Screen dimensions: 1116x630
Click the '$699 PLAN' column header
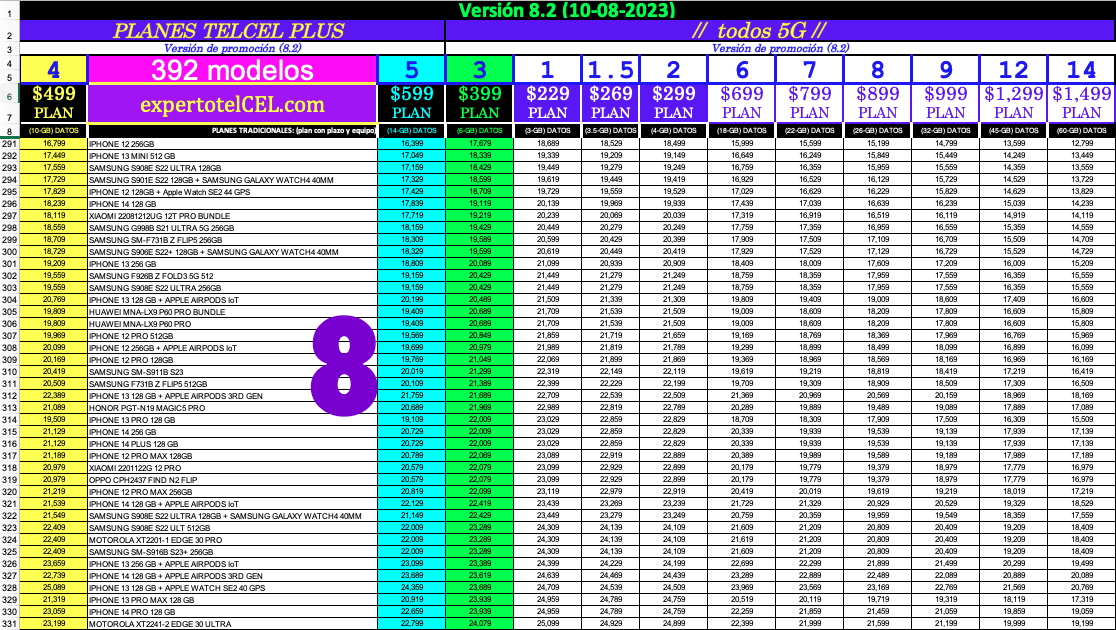click(741, 104)
